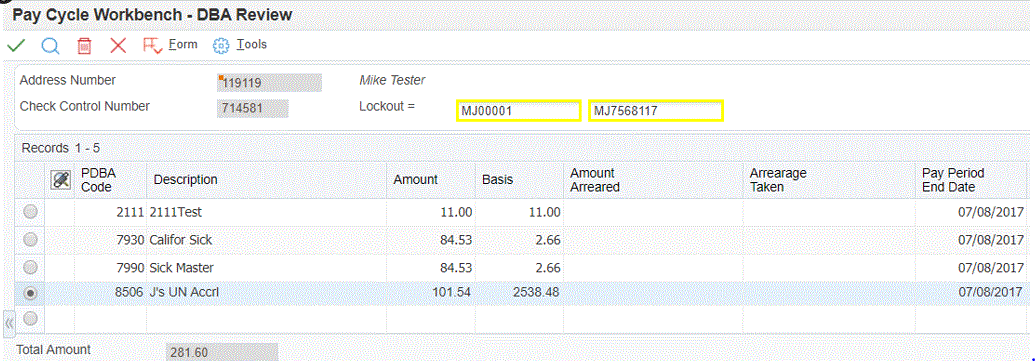The width and height of the screenshot is (1035, 361).
Task: Click the red Cancel X icon
Action: point(118,46)
